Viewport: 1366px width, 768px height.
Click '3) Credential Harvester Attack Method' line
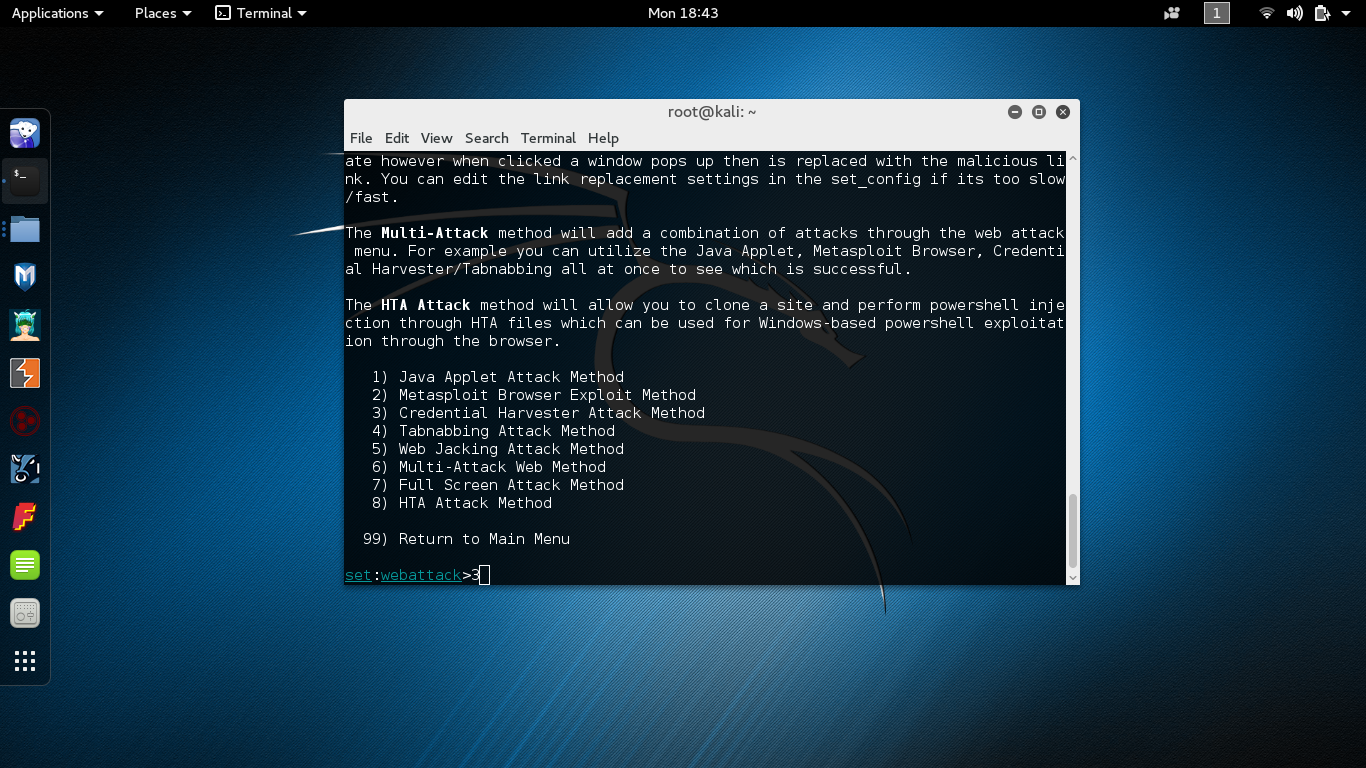click(538, 413)
